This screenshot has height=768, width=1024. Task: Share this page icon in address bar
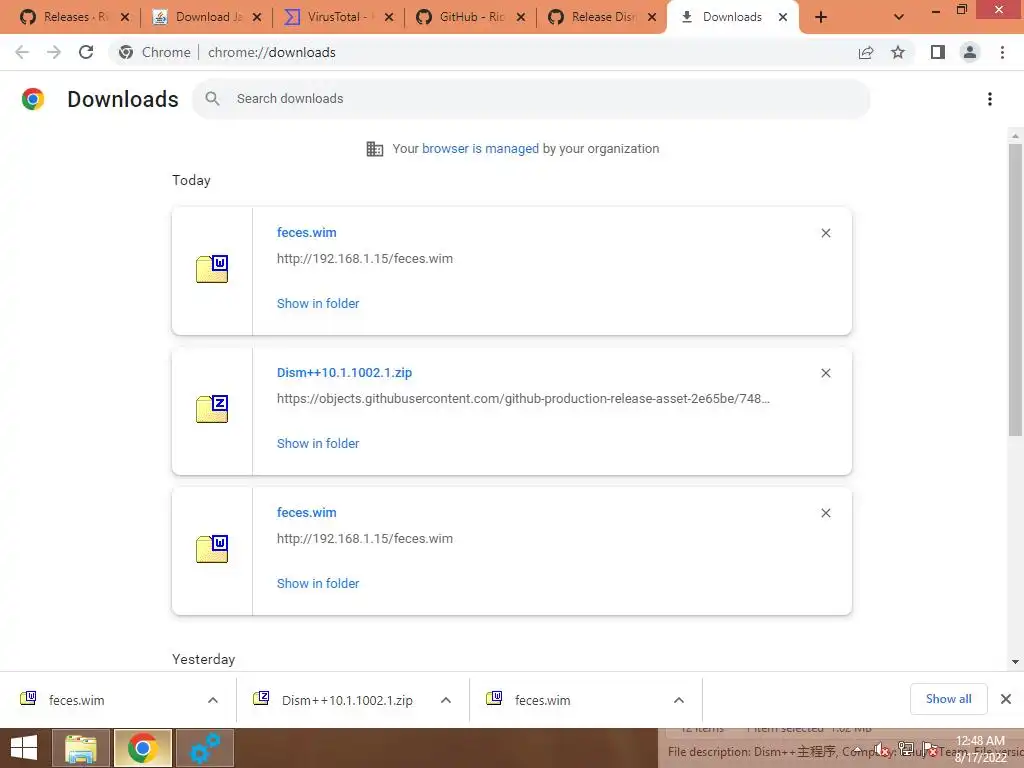pos(866,52)
